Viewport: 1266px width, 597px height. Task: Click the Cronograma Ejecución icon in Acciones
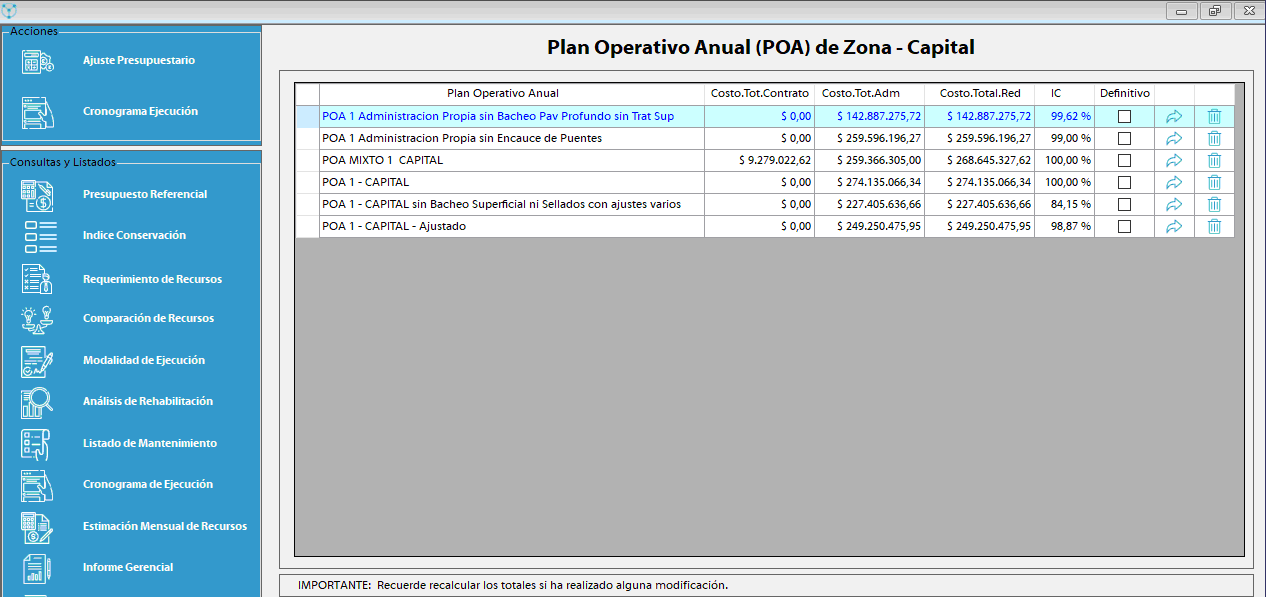[x=38, y=112]
